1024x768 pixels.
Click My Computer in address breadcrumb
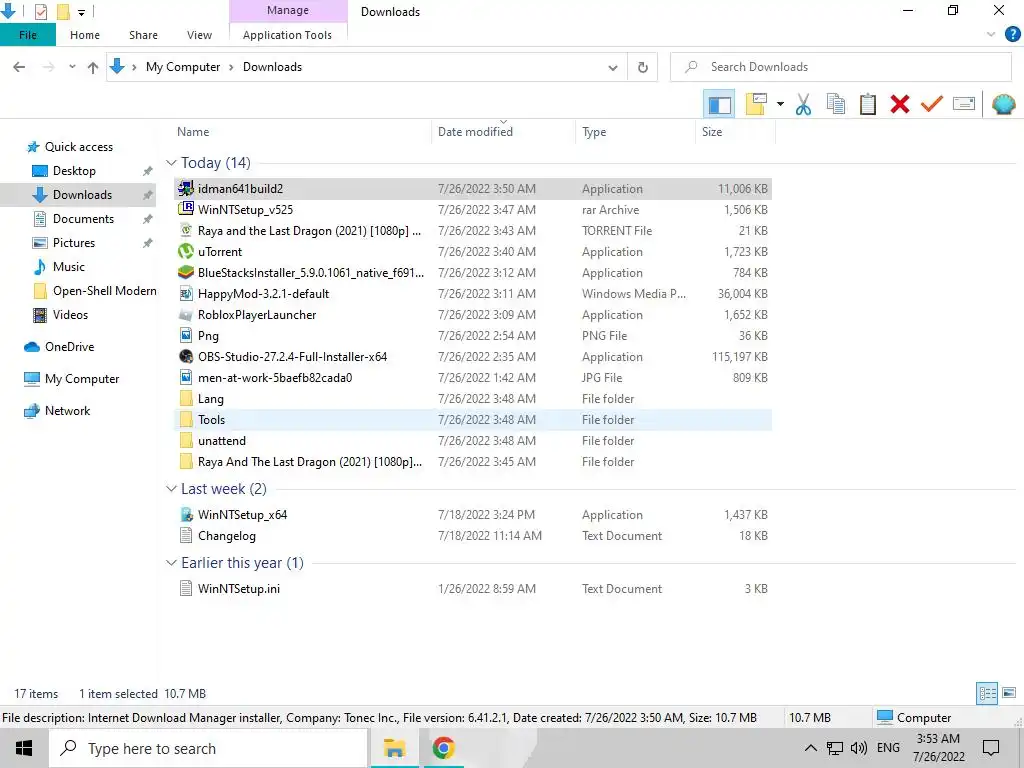tap(183, 67)
